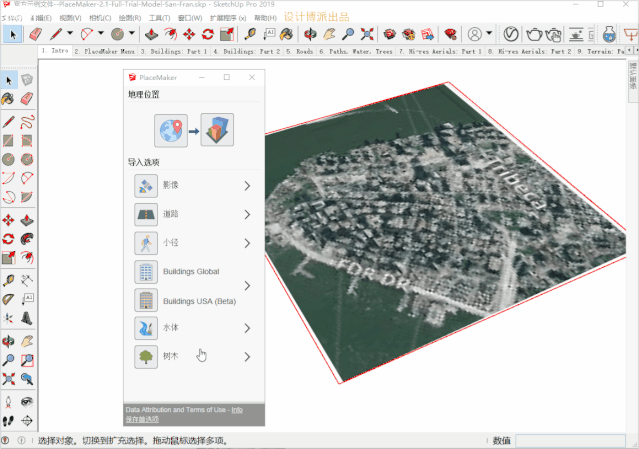Expand the 树木 option chevron
This screenshot has width=639, height=449.
click(x=247, y=357)
